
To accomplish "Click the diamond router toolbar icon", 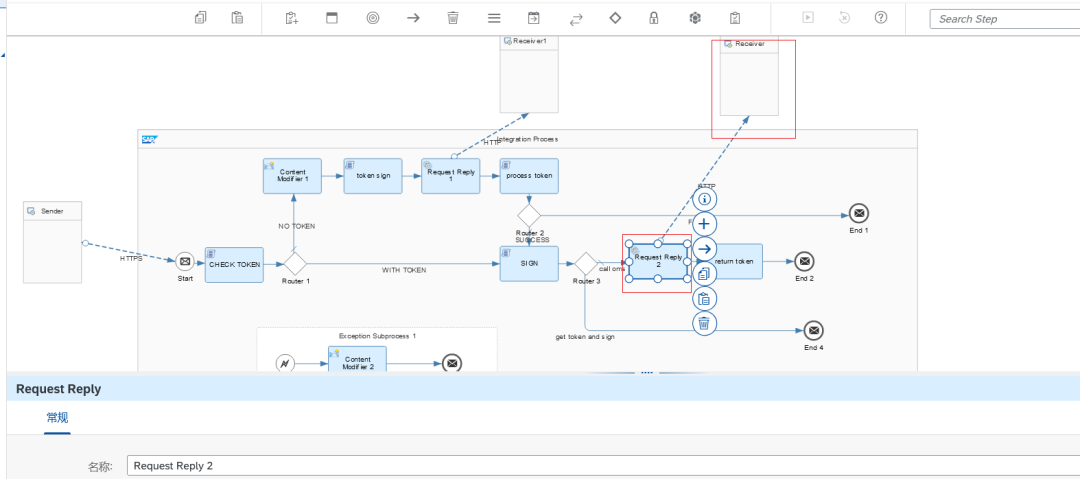I will coord(615,18).
